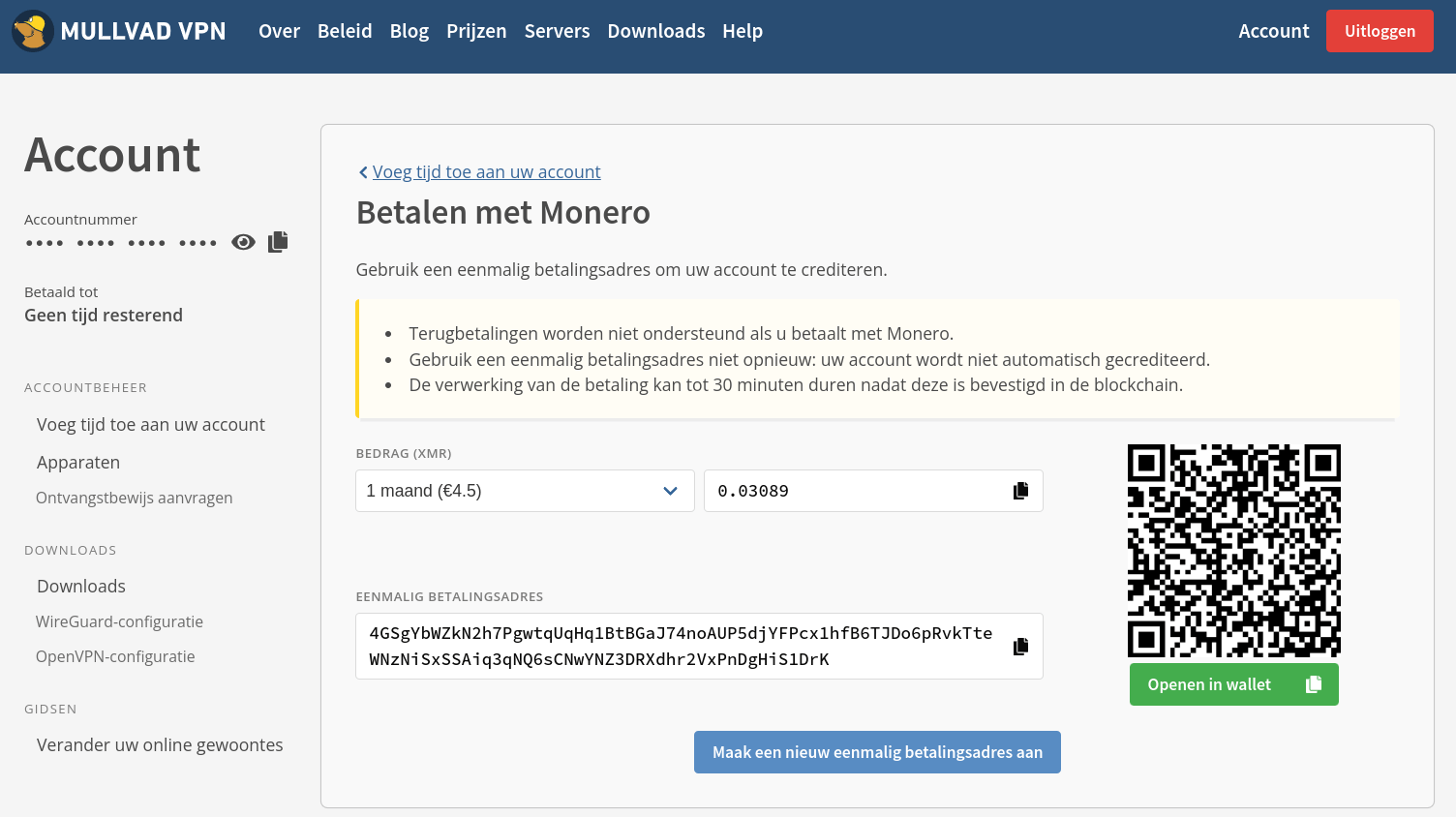Image resolution: width=1456 pixels, height=817 pixels.
Task: Go to the Beleid page
Action: click(x=345, y=31)
